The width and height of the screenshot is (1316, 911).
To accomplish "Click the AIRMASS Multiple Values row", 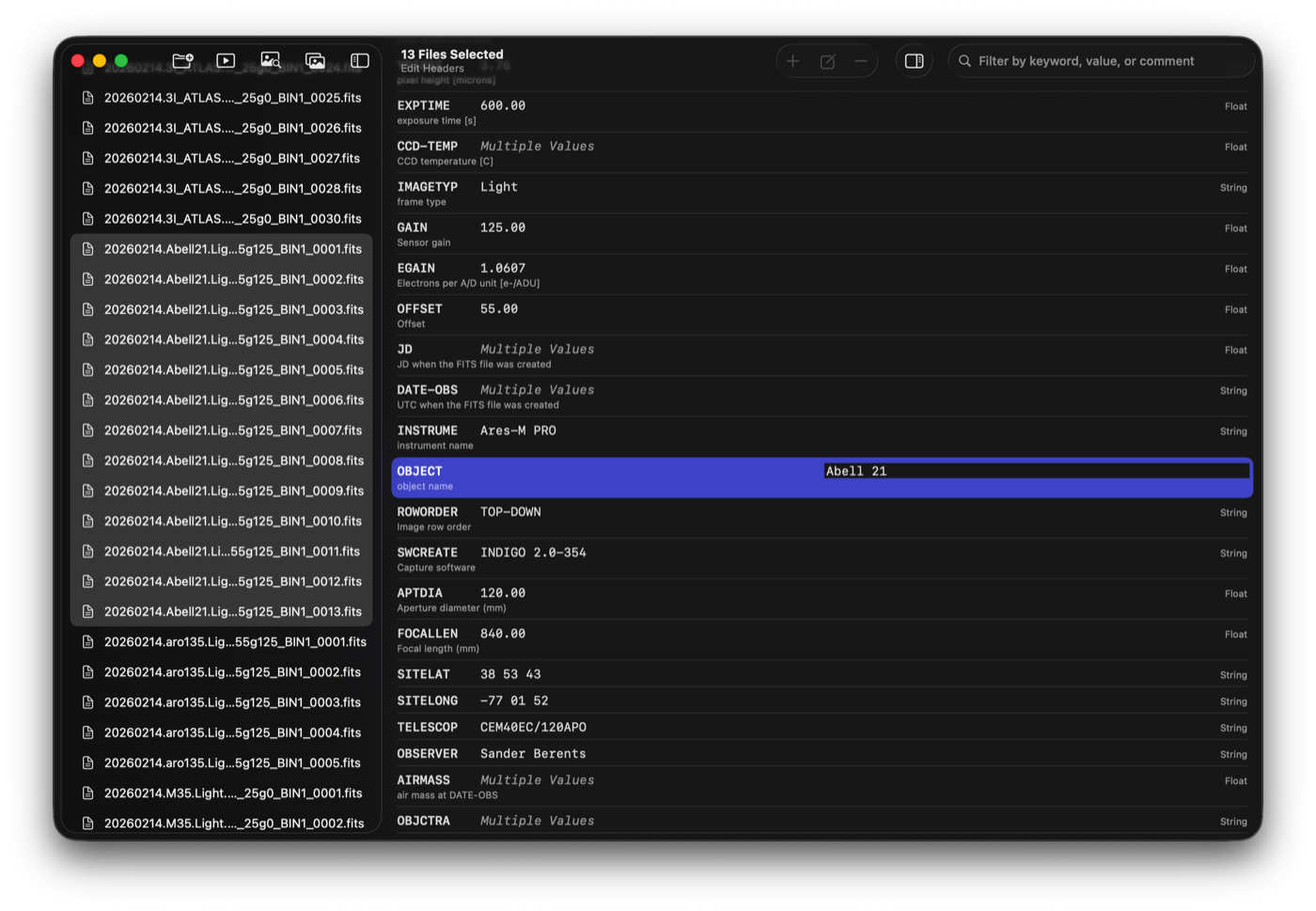I will click(x=822, y=786).
